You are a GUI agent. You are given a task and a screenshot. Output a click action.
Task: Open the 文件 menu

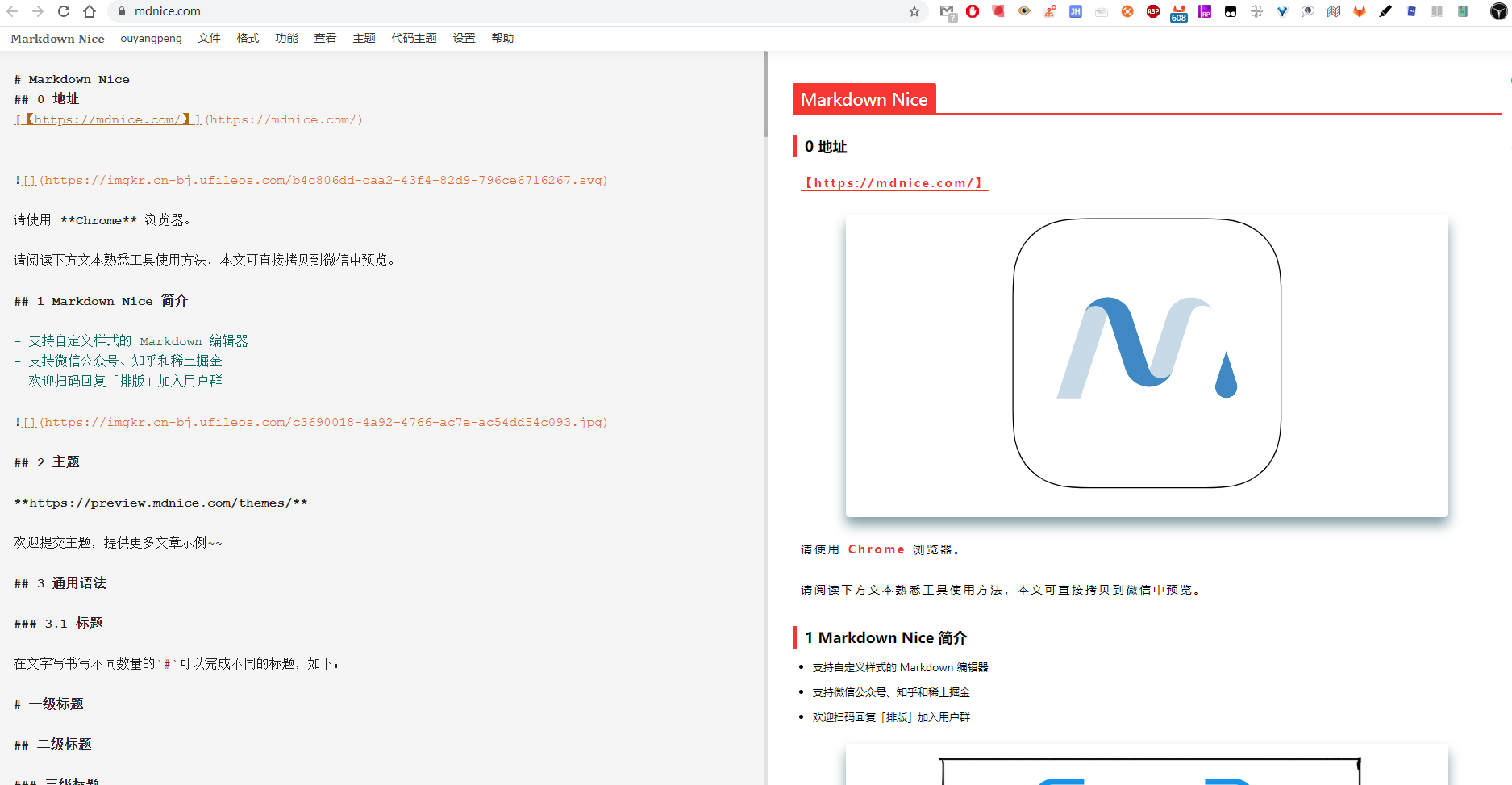(209, 38)
